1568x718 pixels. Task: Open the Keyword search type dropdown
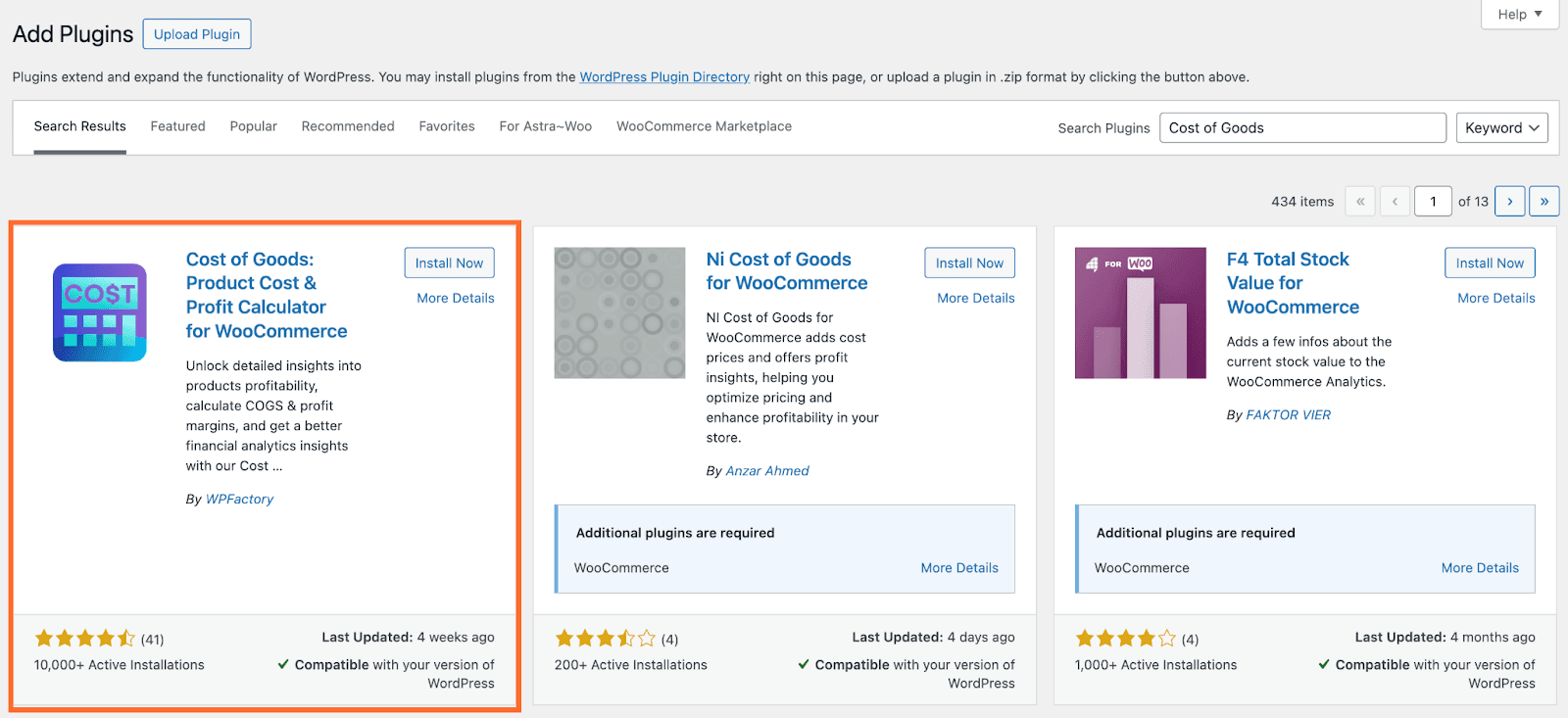[1502, 127]
